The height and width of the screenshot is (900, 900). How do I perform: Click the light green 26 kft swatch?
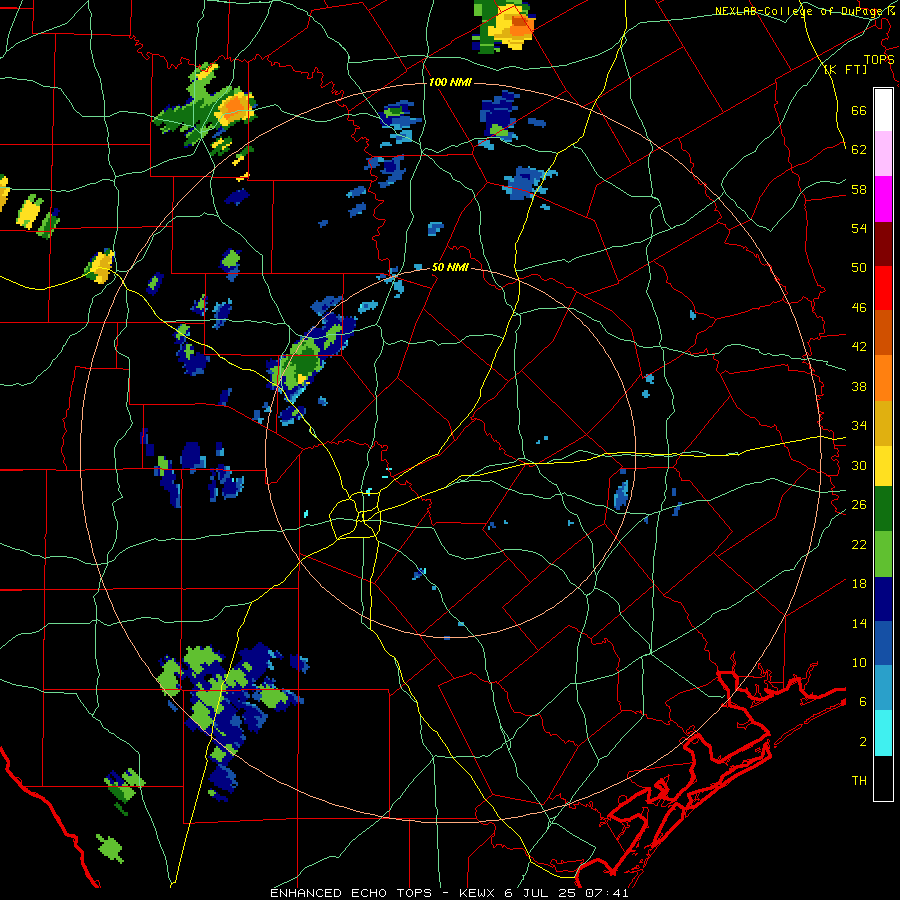click(883, 554)
